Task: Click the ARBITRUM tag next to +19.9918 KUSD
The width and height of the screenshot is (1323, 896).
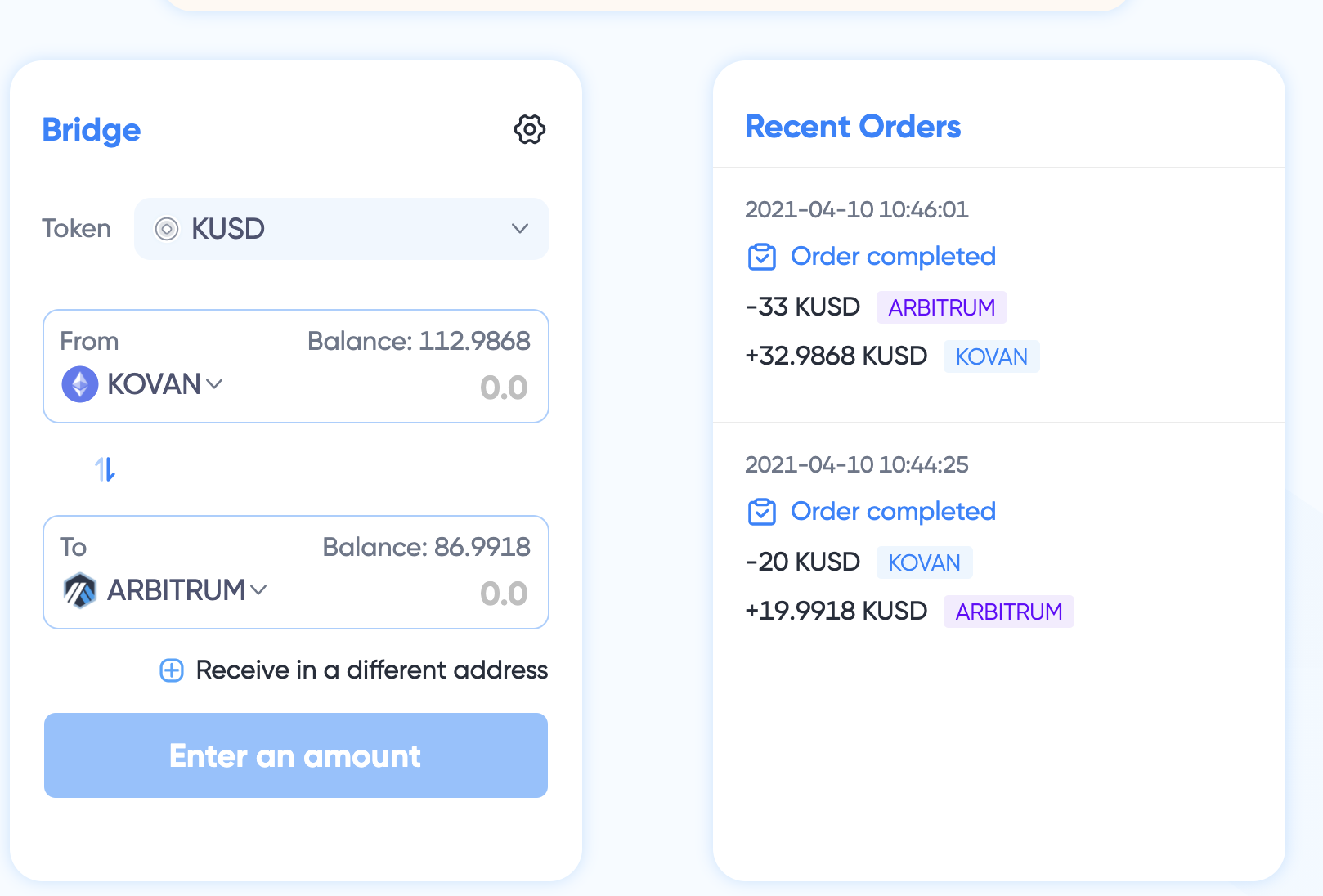Action: click(1009, 612)
